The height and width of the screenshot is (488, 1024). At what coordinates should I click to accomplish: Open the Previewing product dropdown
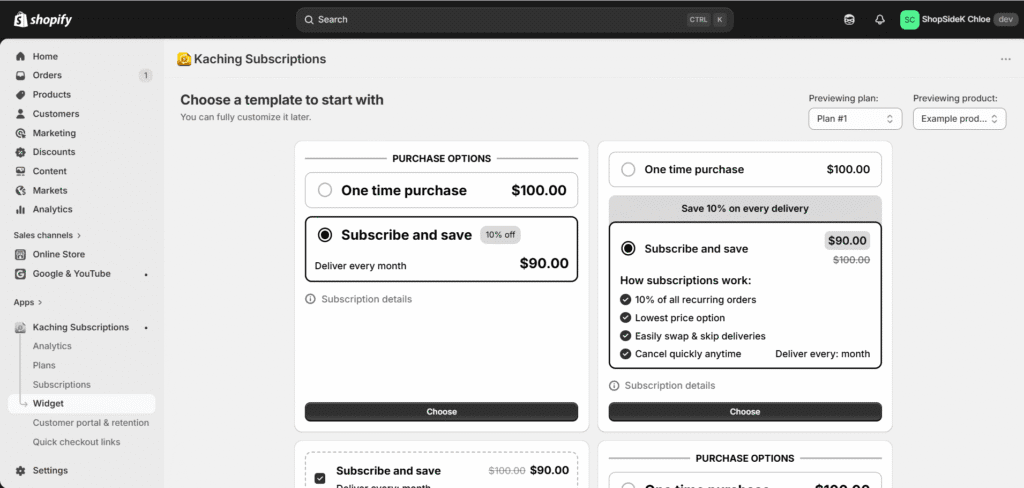959,119
